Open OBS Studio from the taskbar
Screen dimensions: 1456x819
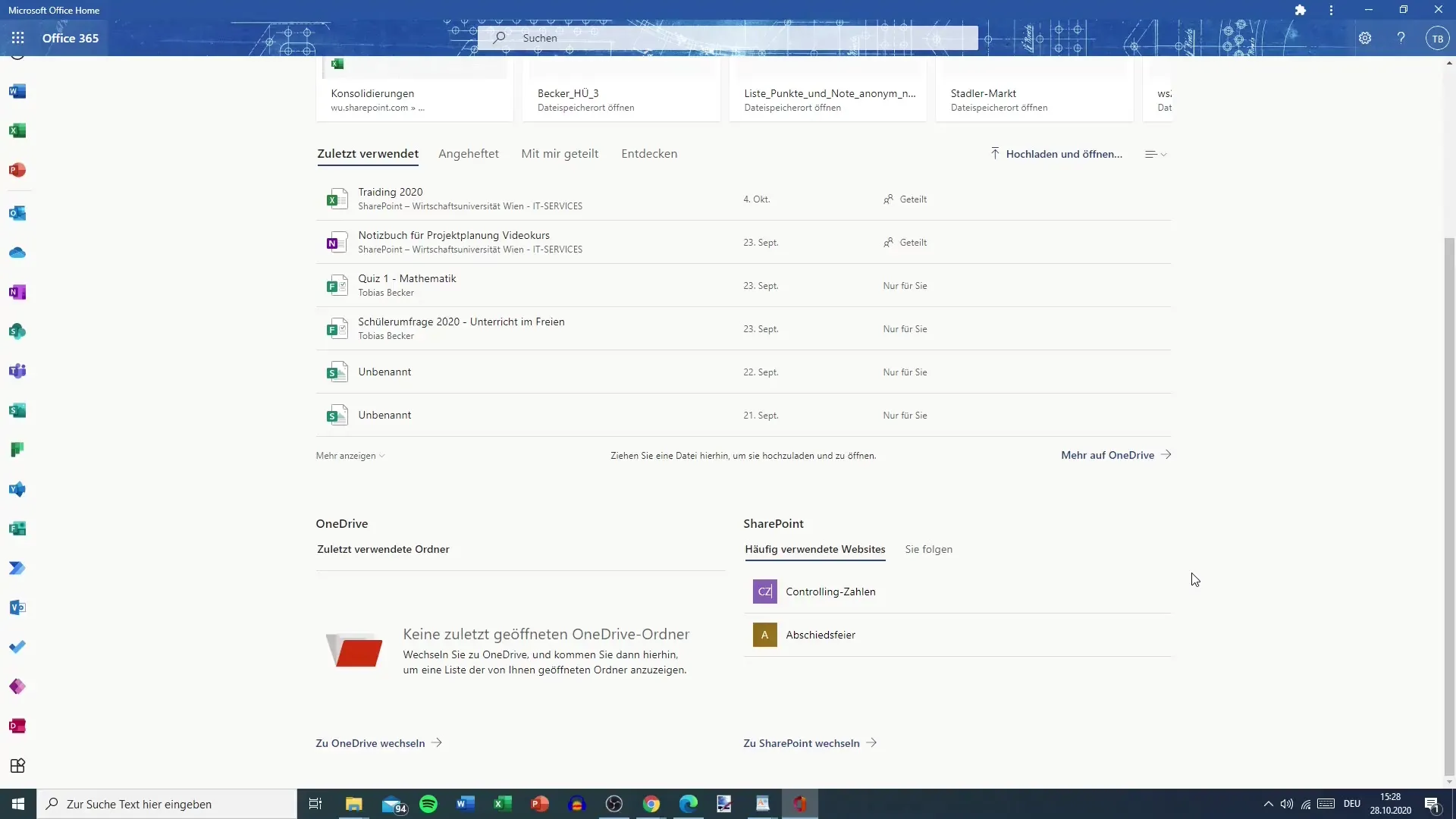coord(614,804)
